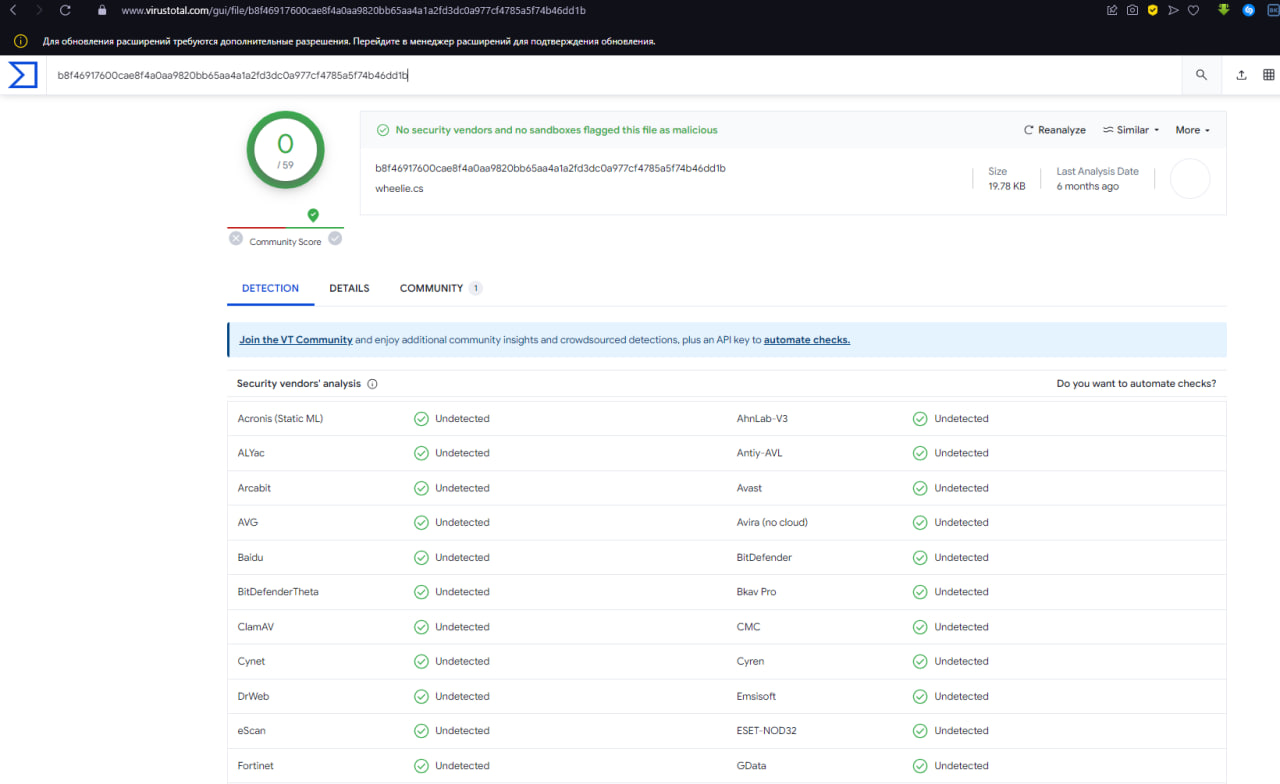Click the browser address bar URL
This screenshot has width=1280, height=784.
[x=353, y=10]
